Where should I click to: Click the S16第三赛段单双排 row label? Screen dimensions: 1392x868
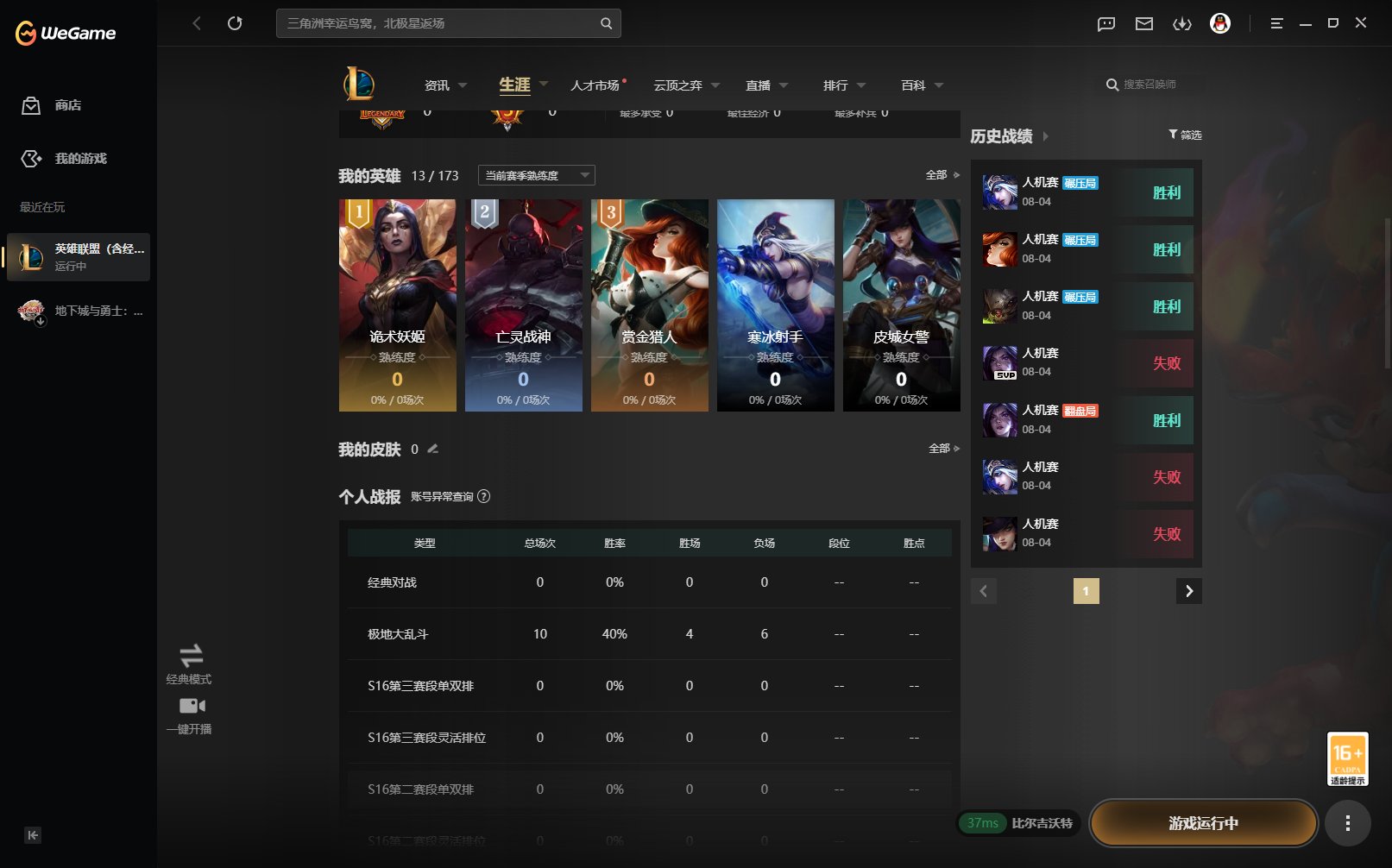coord(421,686)
